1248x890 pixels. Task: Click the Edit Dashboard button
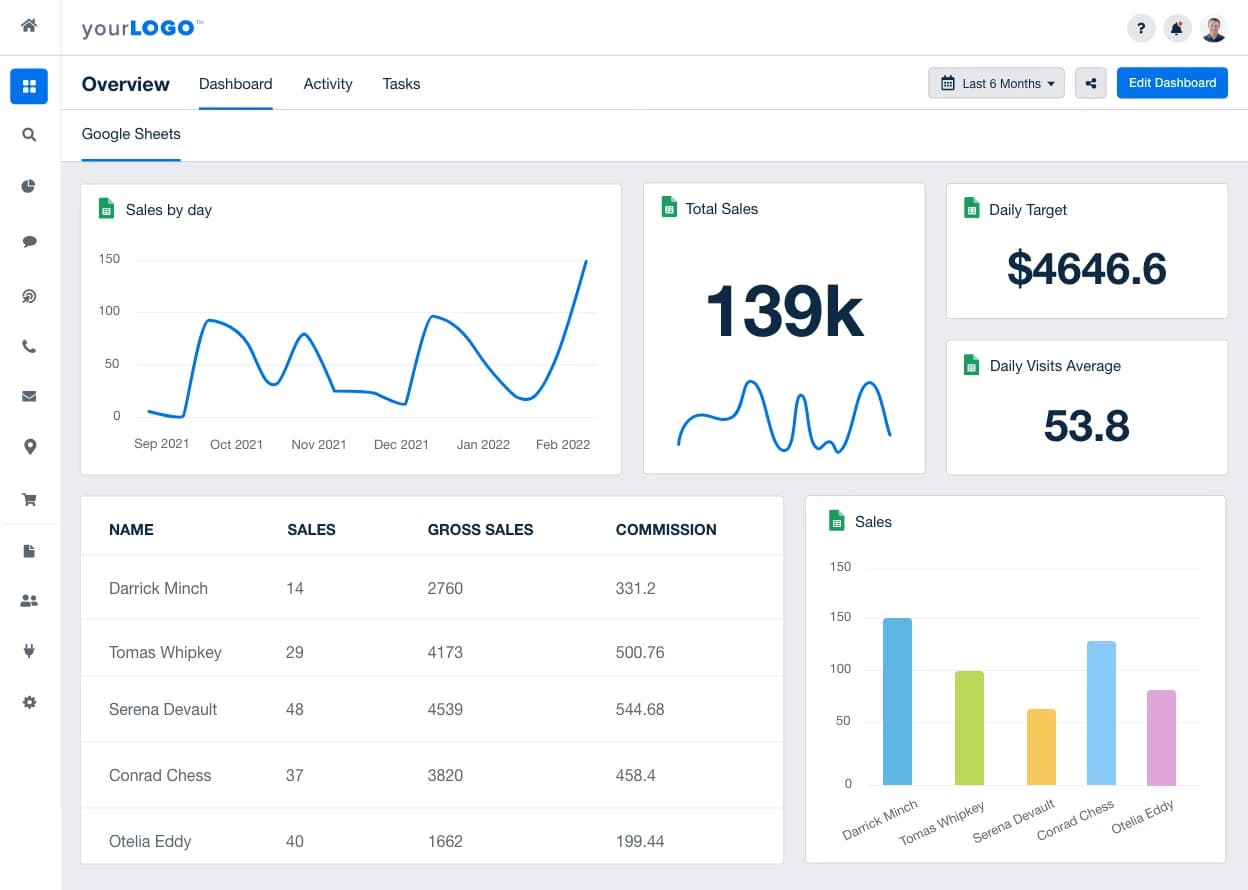click(1172, 83)
